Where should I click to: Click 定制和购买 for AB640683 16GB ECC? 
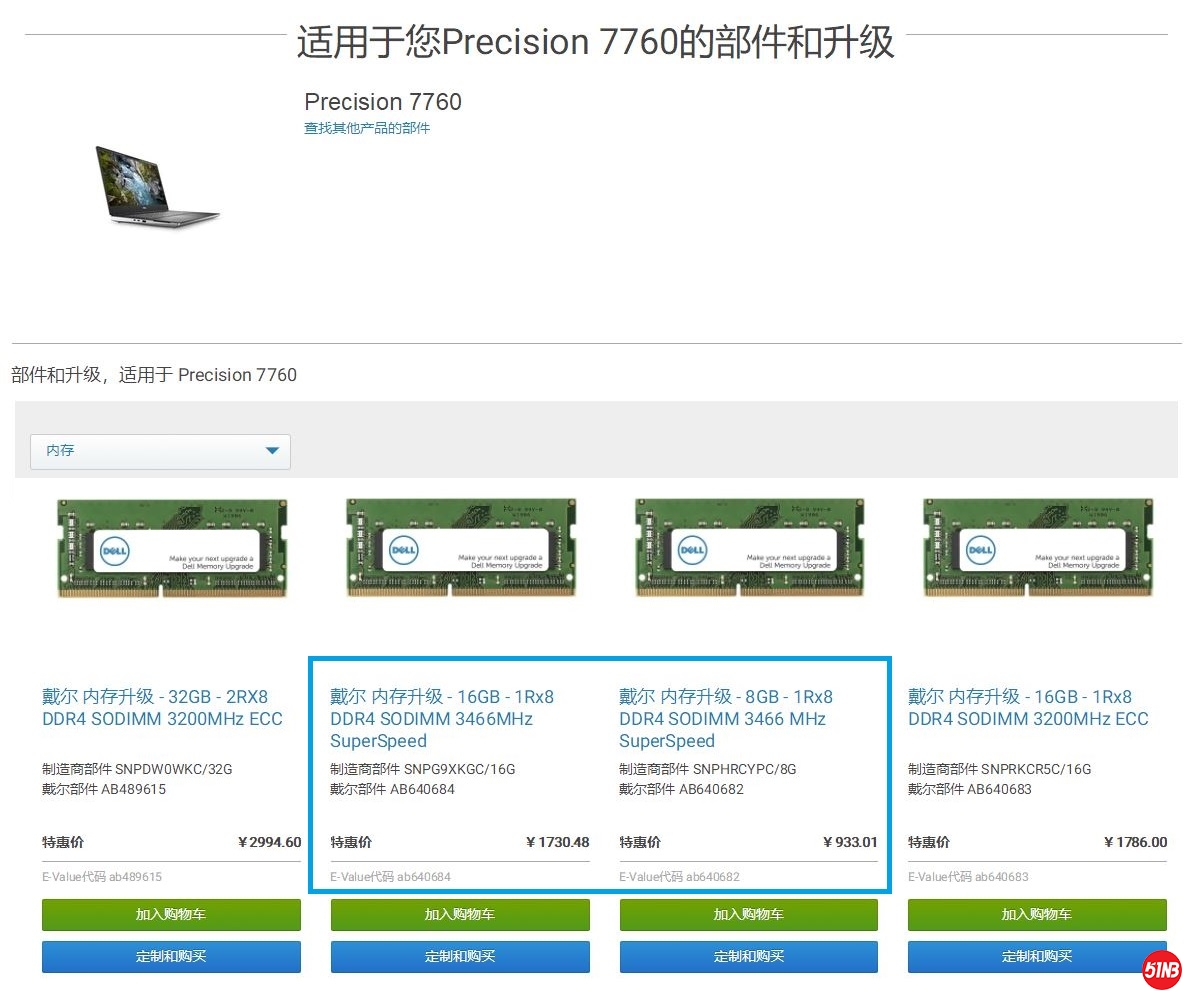[x=1037, y=957]
